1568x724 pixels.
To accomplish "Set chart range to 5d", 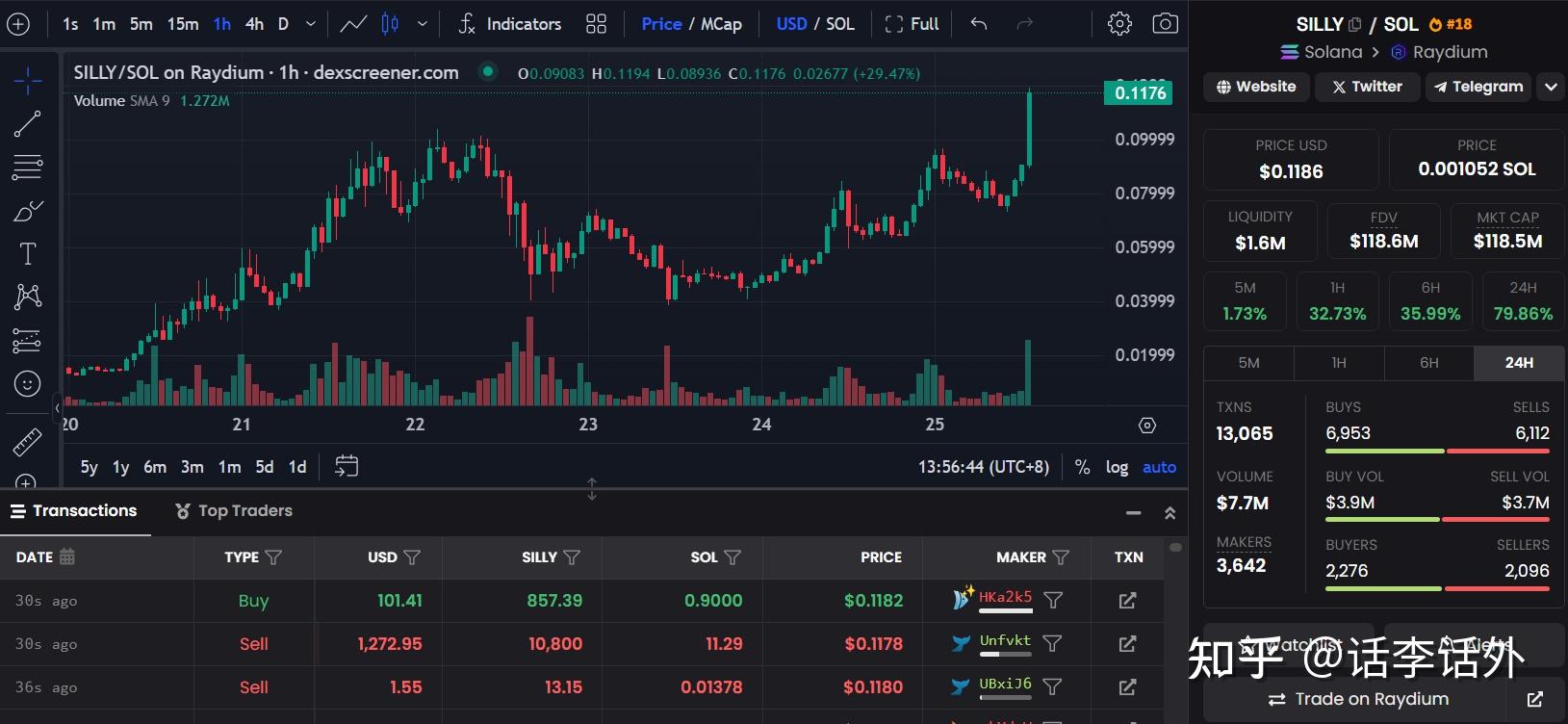I will click(x=265, y=467).
